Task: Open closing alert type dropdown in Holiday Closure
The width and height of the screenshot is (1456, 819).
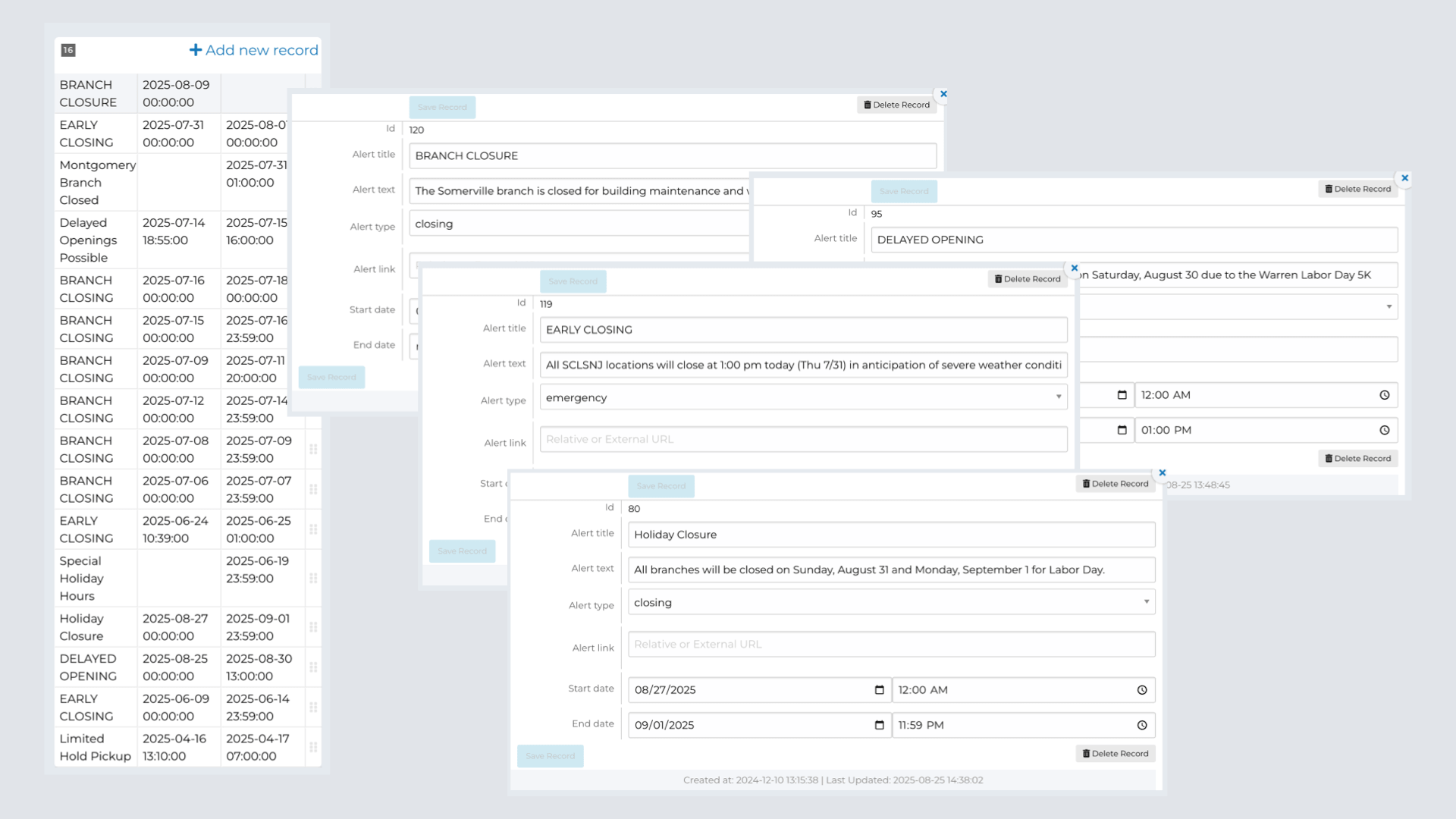Action: 1146,602
